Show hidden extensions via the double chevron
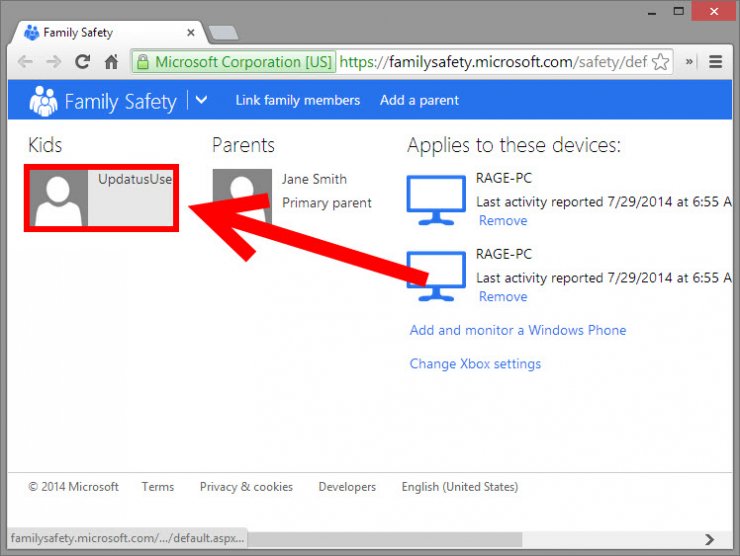The height and width of the screenshot is (556, 740). [689, 61]
